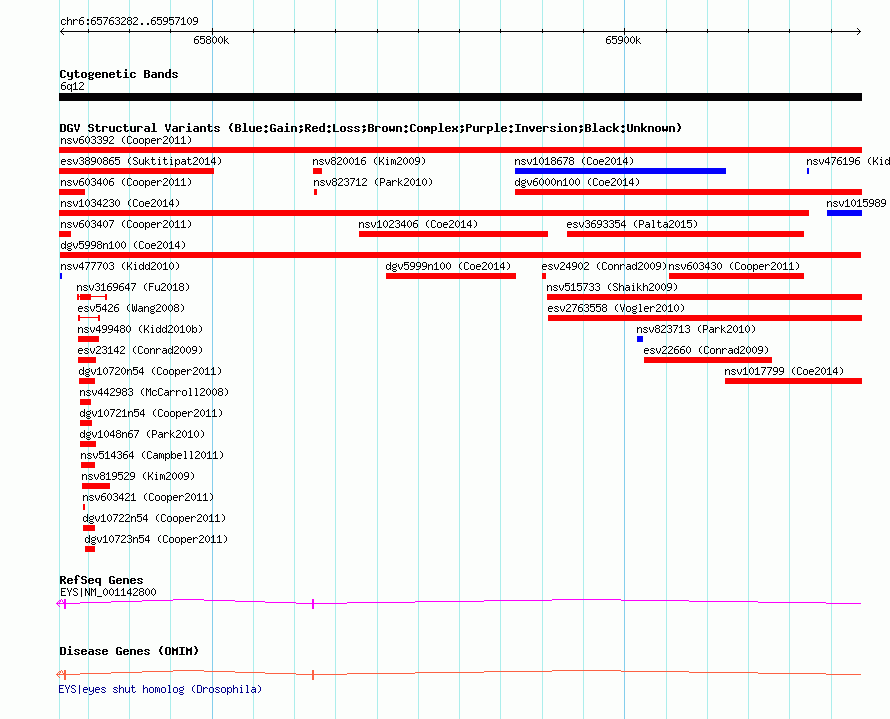Screen dimensions: 890x719
Task: Click the esv22660 (Conrad2009) red loss bar
Action: click(708, 360)
